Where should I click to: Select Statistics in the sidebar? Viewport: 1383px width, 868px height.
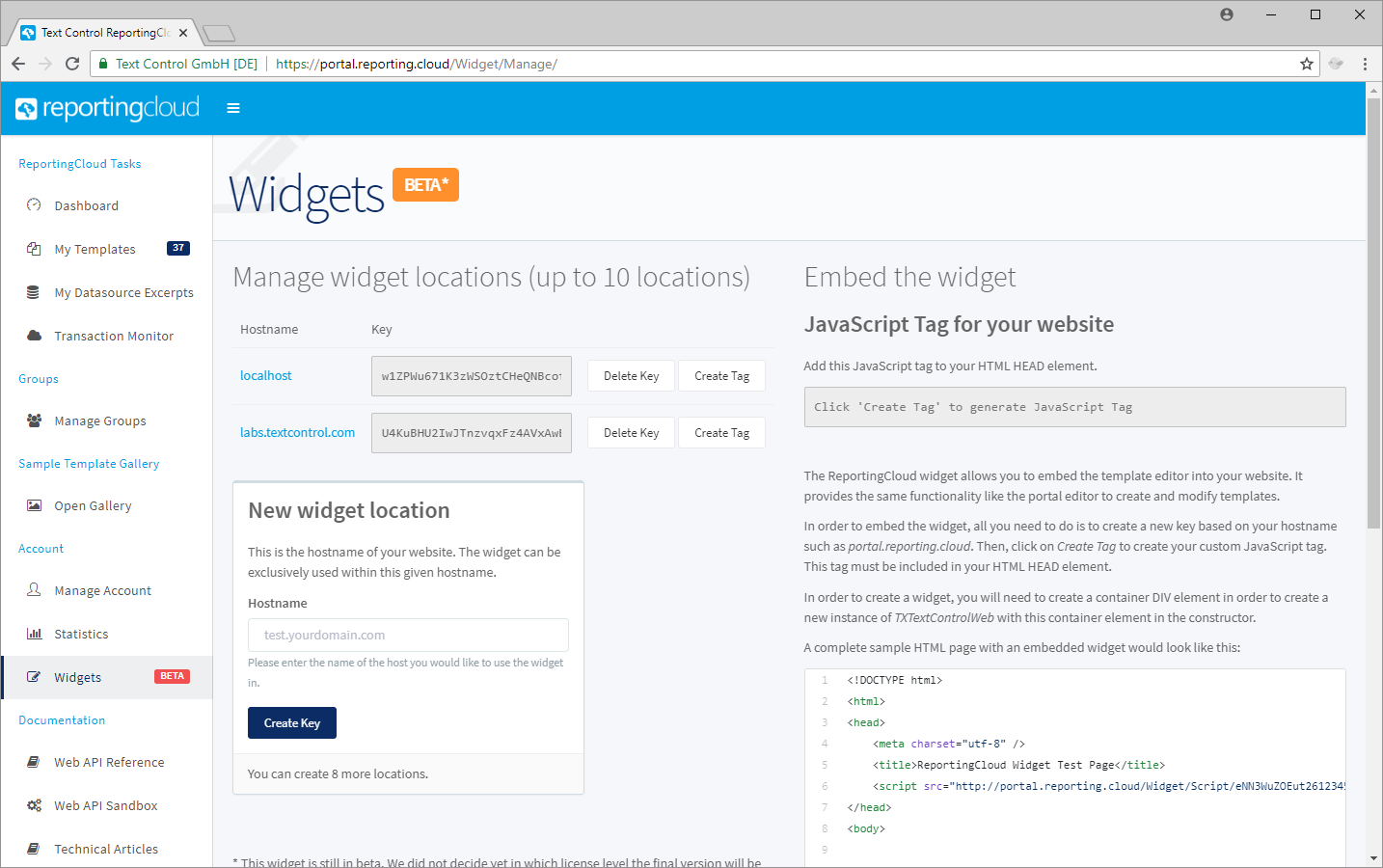click(x=81, y=634)
